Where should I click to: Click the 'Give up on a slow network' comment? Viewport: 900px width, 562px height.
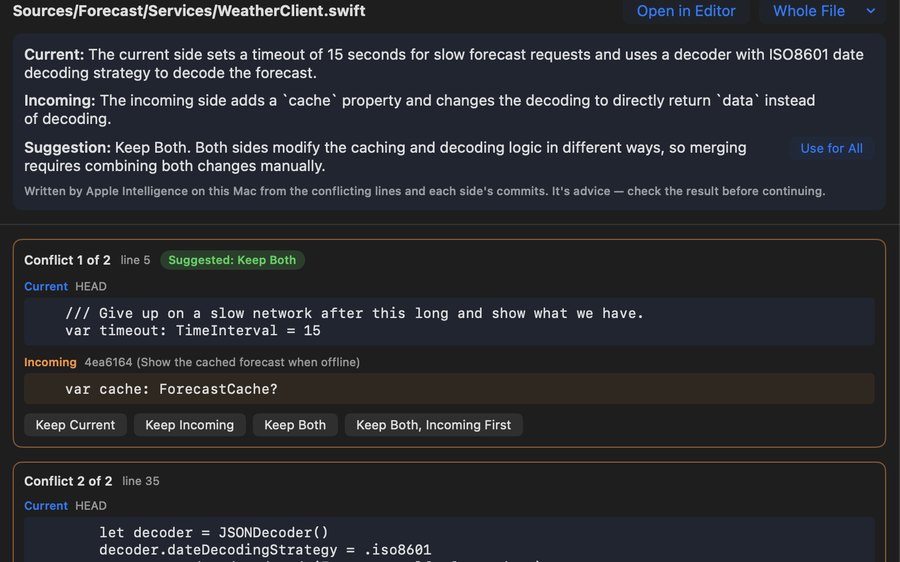click(354, 313)
